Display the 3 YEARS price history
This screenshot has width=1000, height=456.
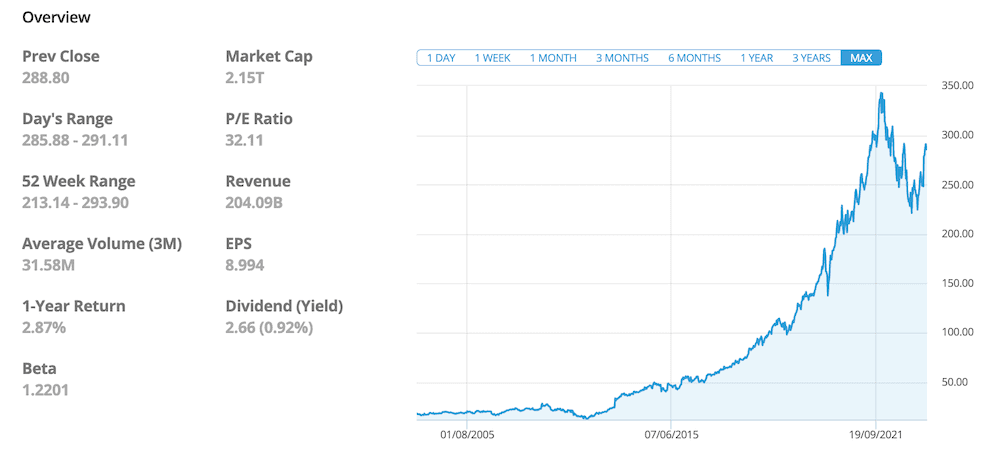811,58
